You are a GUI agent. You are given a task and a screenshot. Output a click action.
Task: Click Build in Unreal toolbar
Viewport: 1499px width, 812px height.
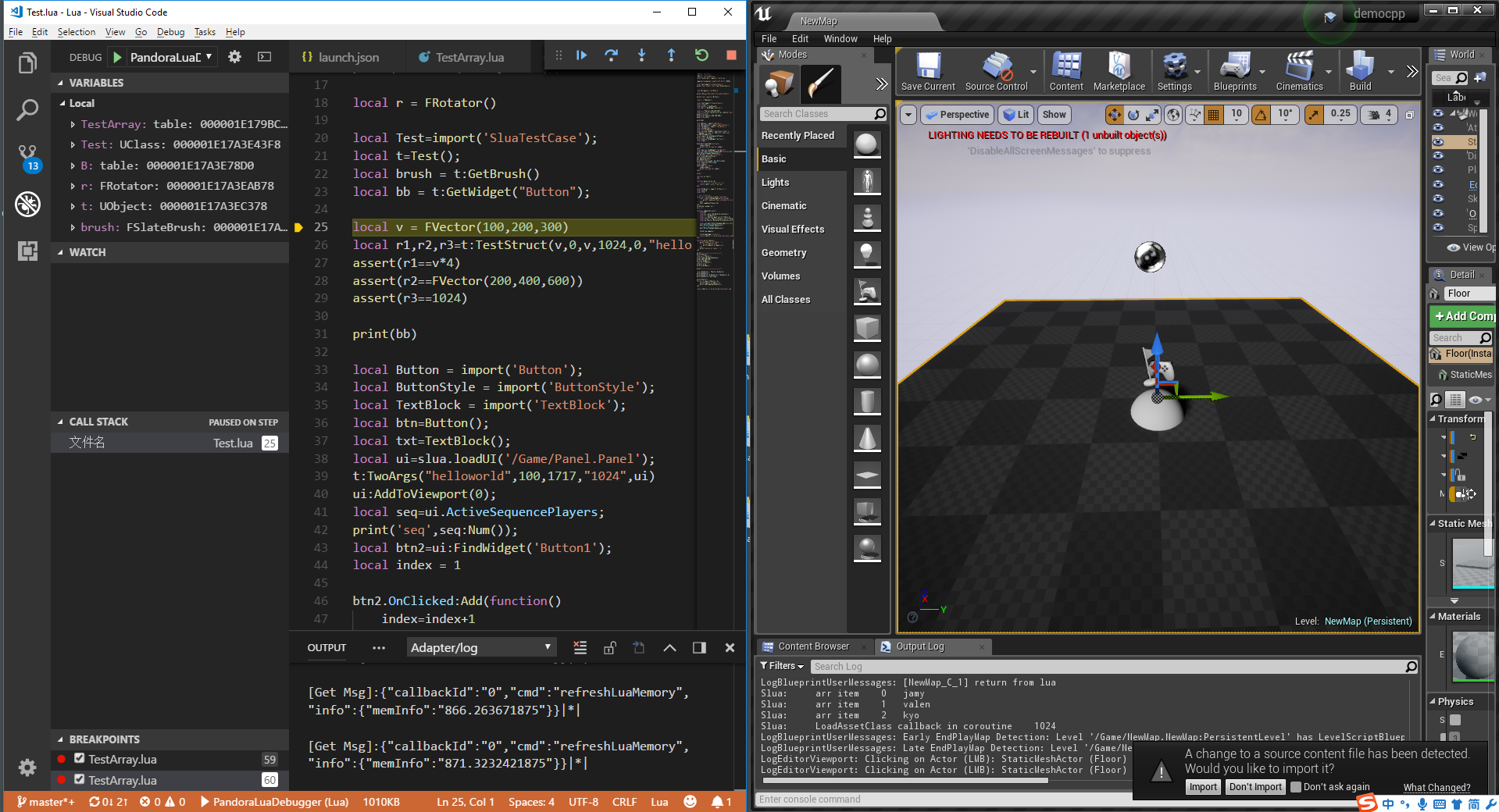click(1361, 71)
